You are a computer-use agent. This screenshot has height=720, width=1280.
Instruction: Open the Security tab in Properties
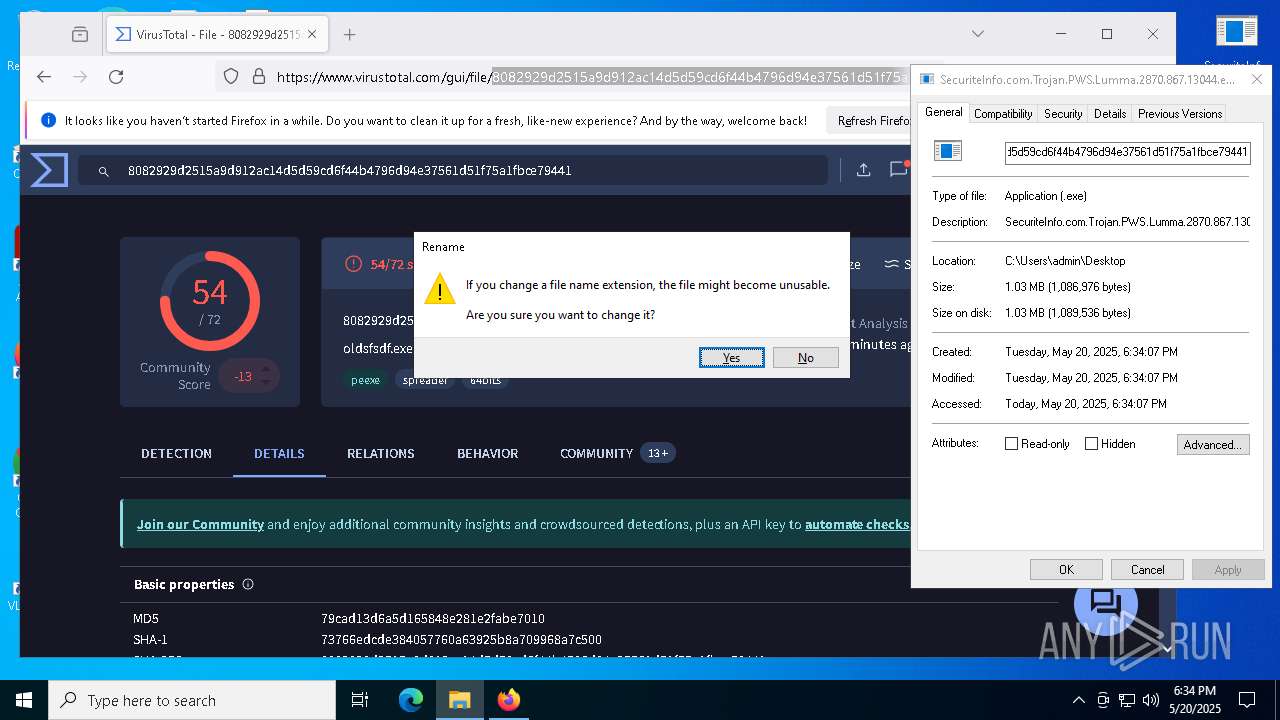1063,114
